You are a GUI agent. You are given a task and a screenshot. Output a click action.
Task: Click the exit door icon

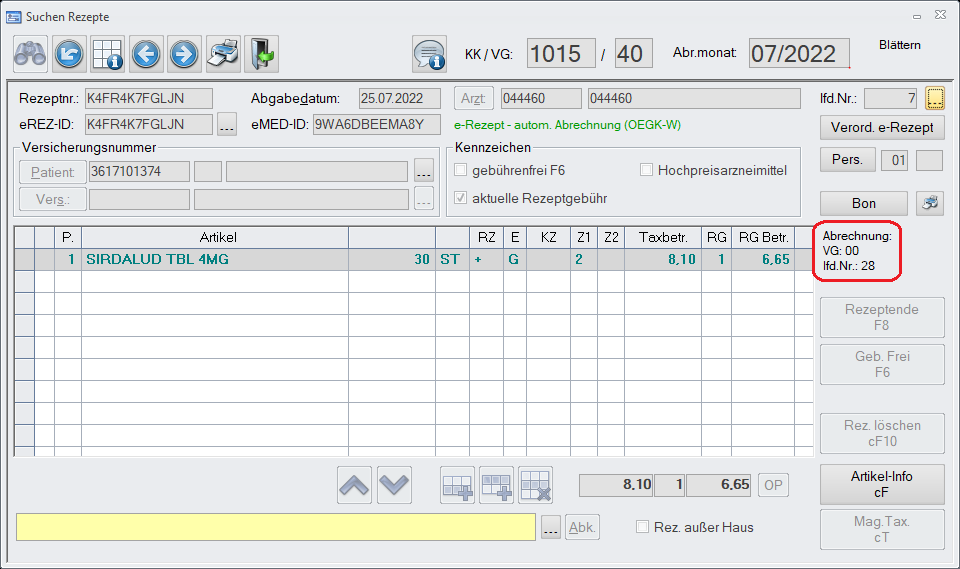(261, 53)
